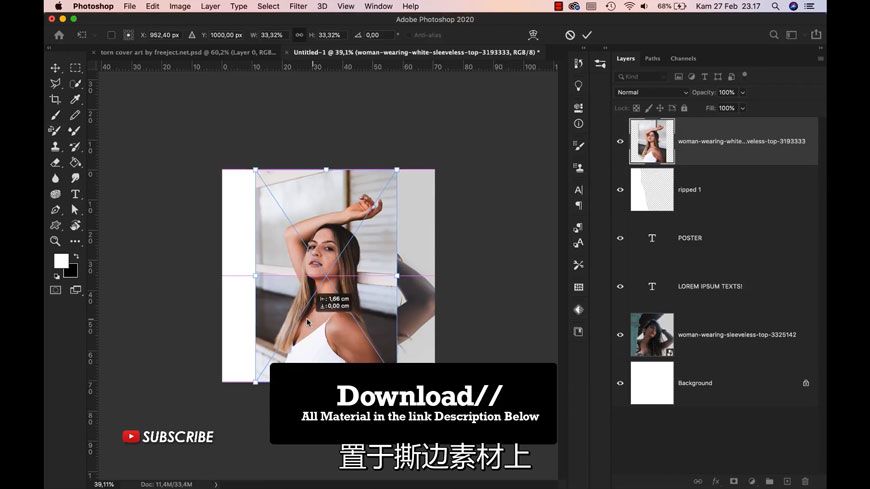Reset default foreground and background colors
Image resolution: width=870 pixels, height=489 pixels.
57,276
